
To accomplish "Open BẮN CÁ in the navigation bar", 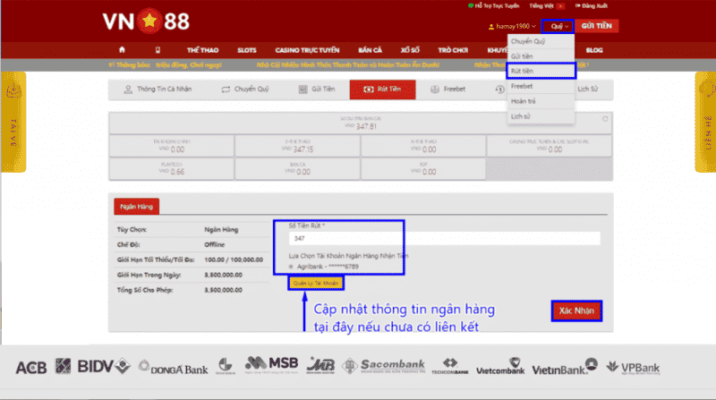I will coord(370,50).
